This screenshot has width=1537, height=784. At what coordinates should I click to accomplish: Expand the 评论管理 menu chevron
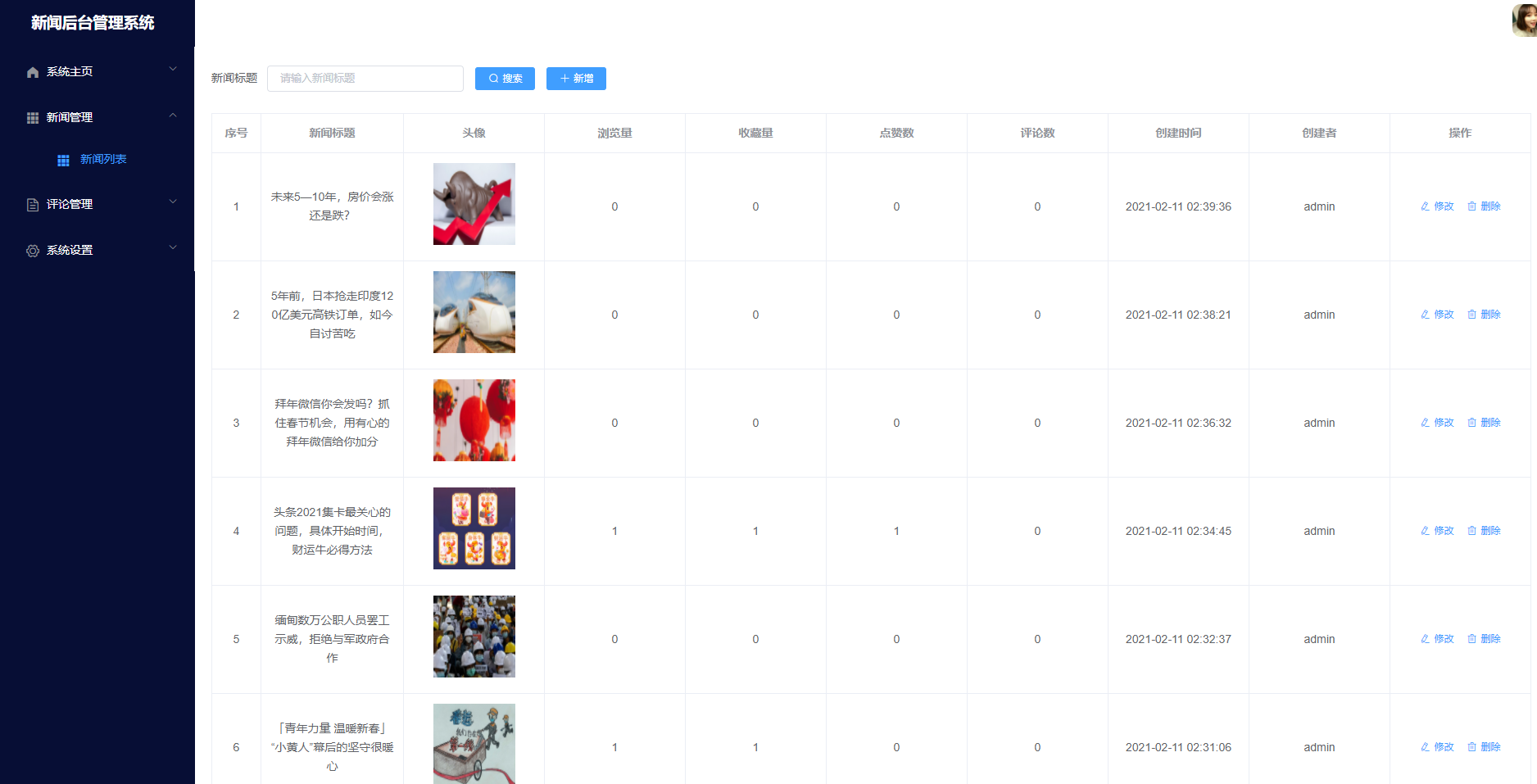point(173,202)
